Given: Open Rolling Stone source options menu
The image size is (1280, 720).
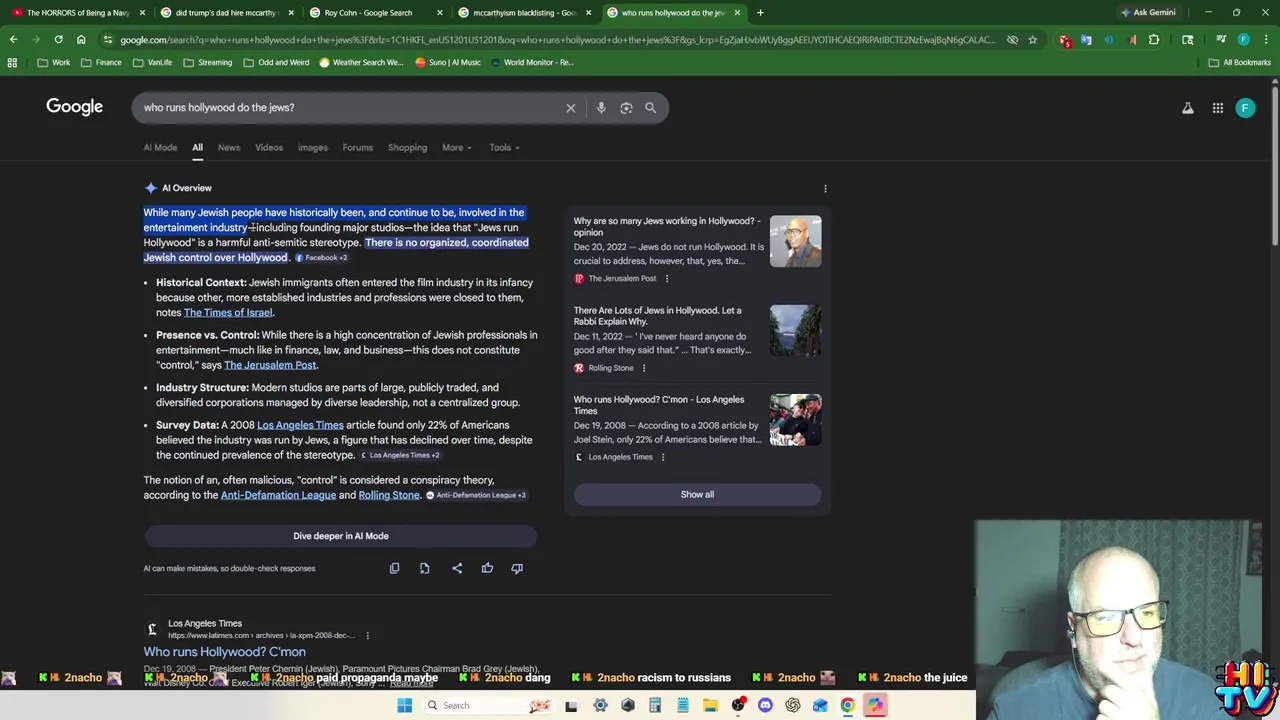Looking at the screenshot, I should point(643,368).
